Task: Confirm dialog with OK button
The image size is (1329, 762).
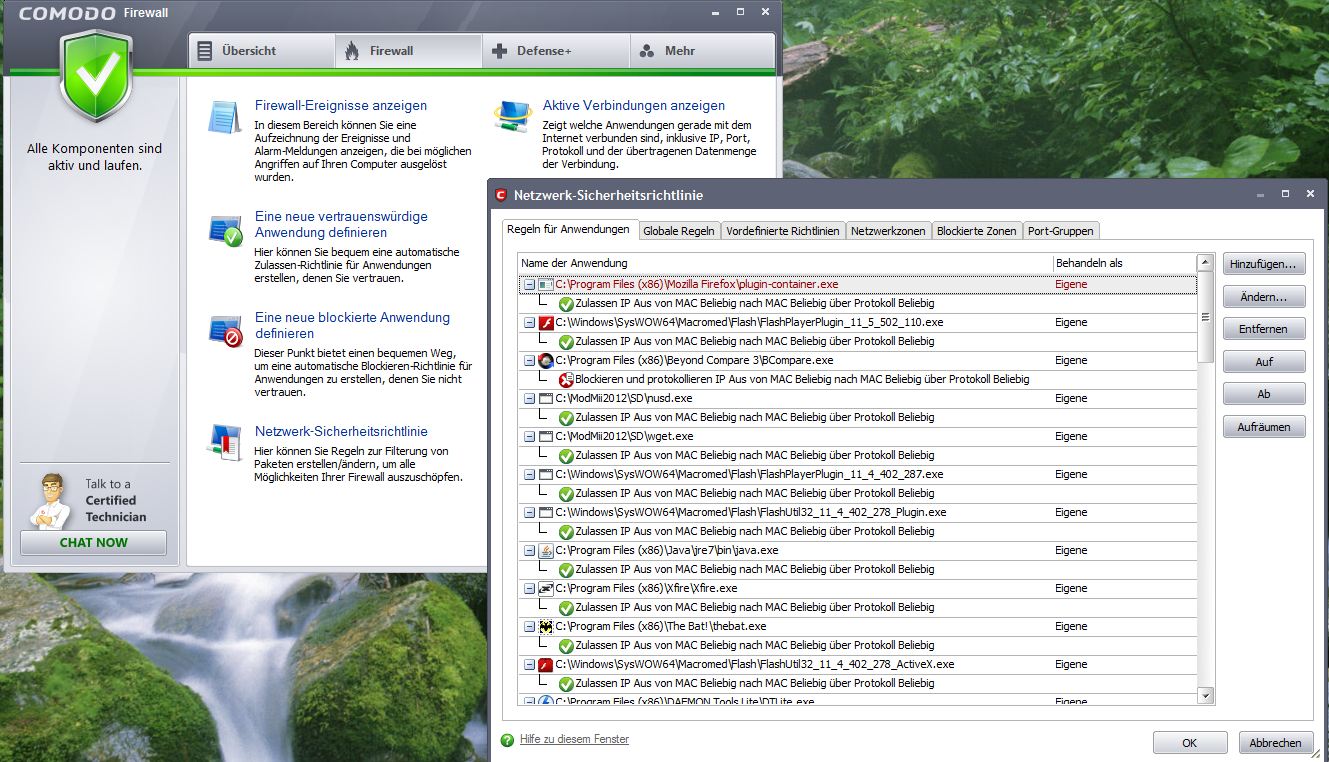Action: pyautogui.click(x=1190, y=743)
